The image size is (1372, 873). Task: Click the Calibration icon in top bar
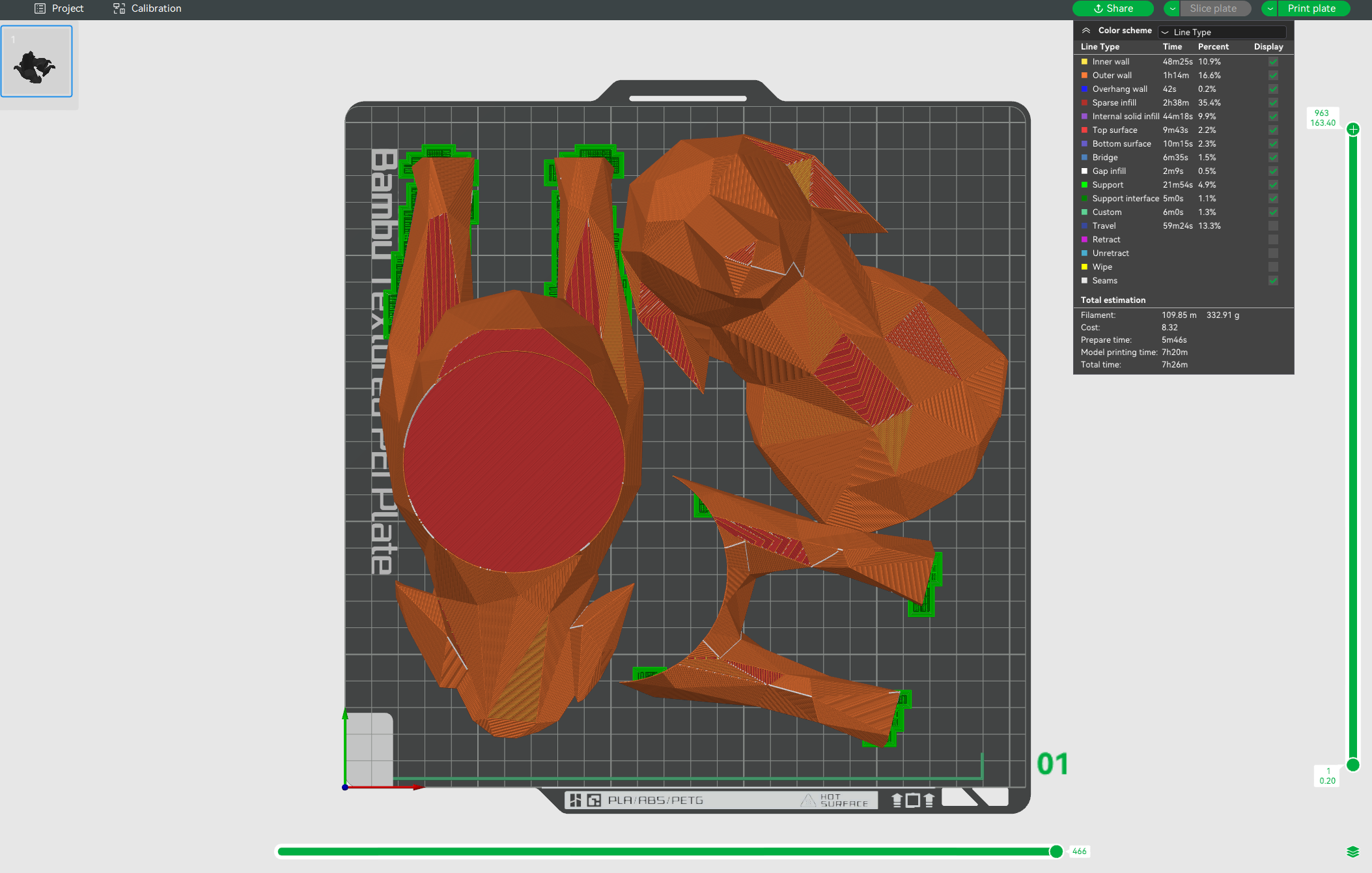point(119,8)
